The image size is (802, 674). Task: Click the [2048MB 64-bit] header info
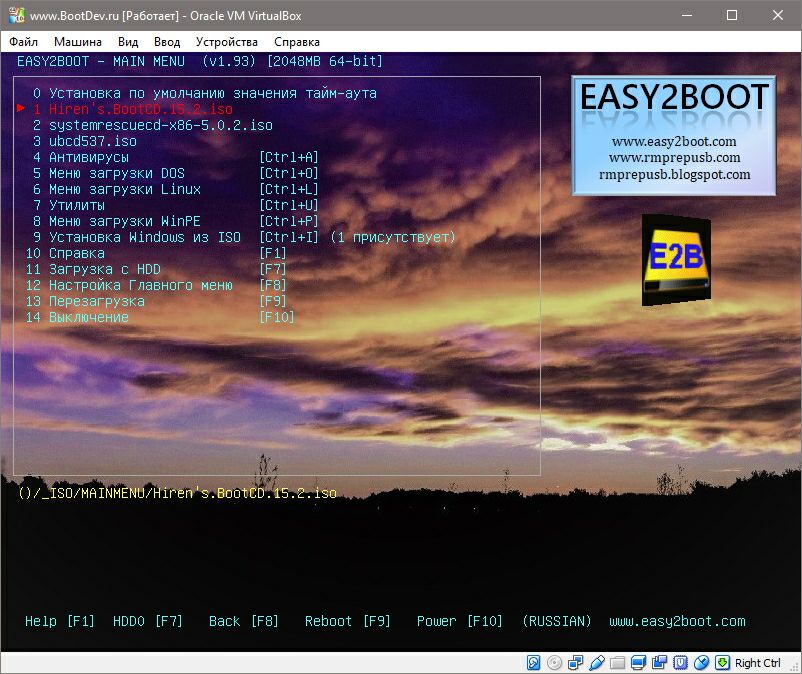tap(325, 61)
